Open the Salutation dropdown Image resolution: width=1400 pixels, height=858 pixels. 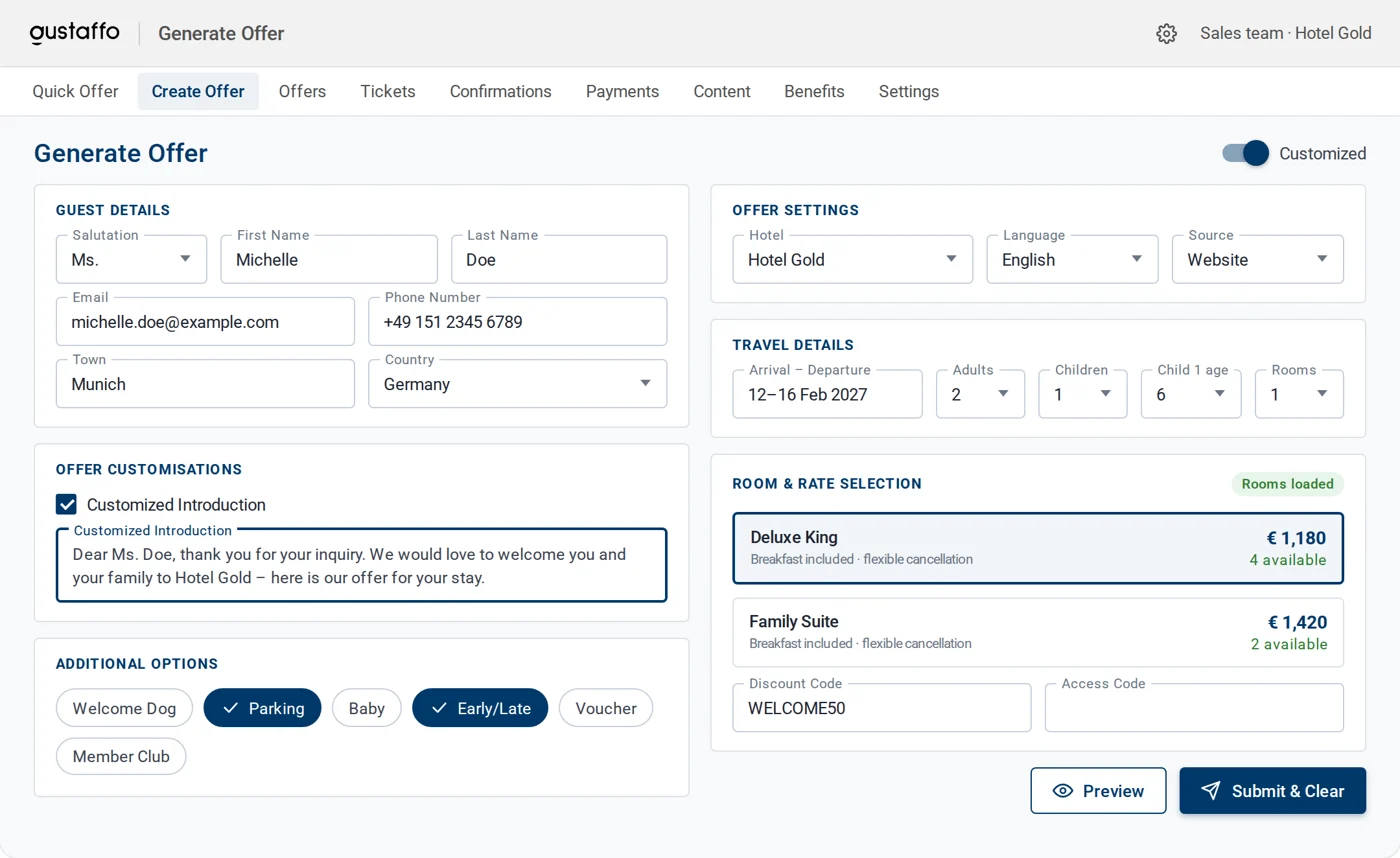[131, 260]
